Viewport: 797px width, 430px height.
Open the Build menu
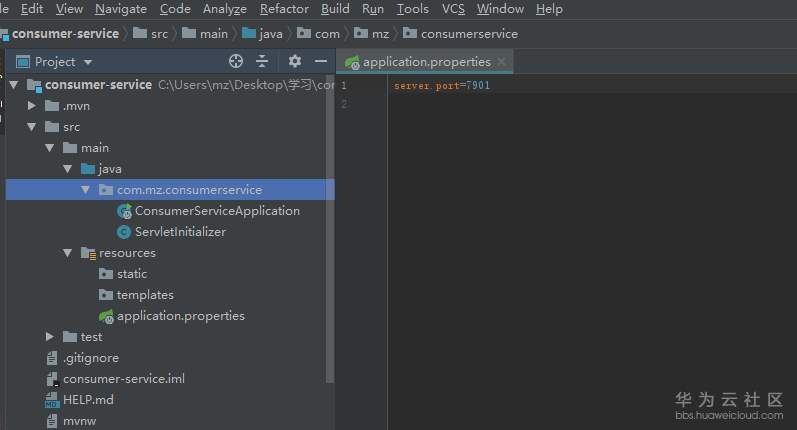pyautogui.click(x=335, y=9)
